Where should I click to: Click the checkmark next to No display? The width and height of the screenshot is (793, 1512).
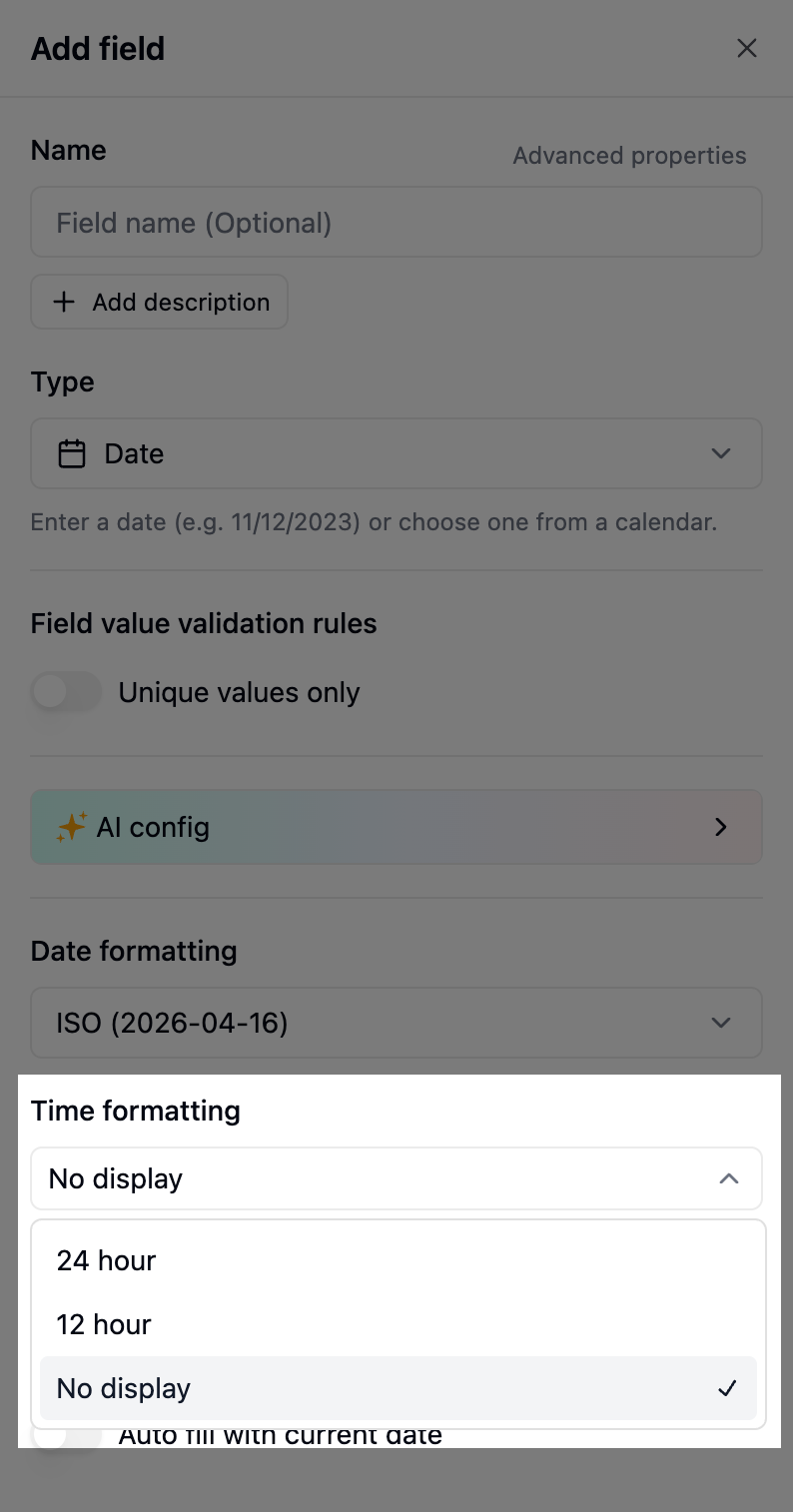point(728,1388)
